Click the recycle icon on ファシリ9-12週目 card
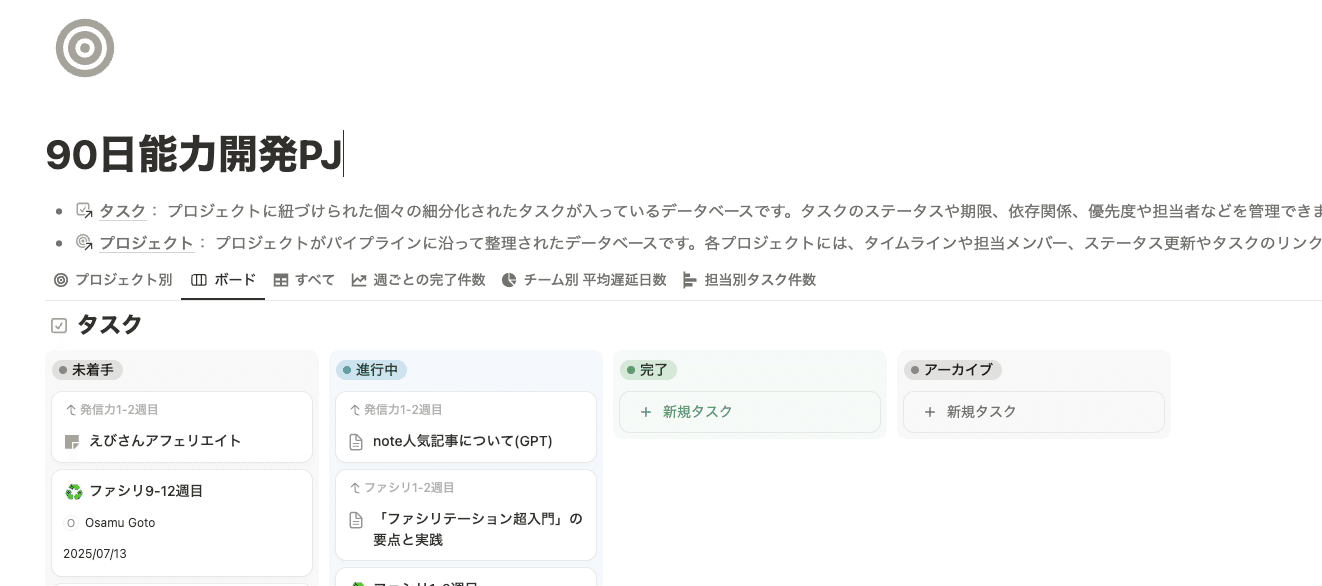Viewport: 1322px width, 586px height. coord(73,491)
